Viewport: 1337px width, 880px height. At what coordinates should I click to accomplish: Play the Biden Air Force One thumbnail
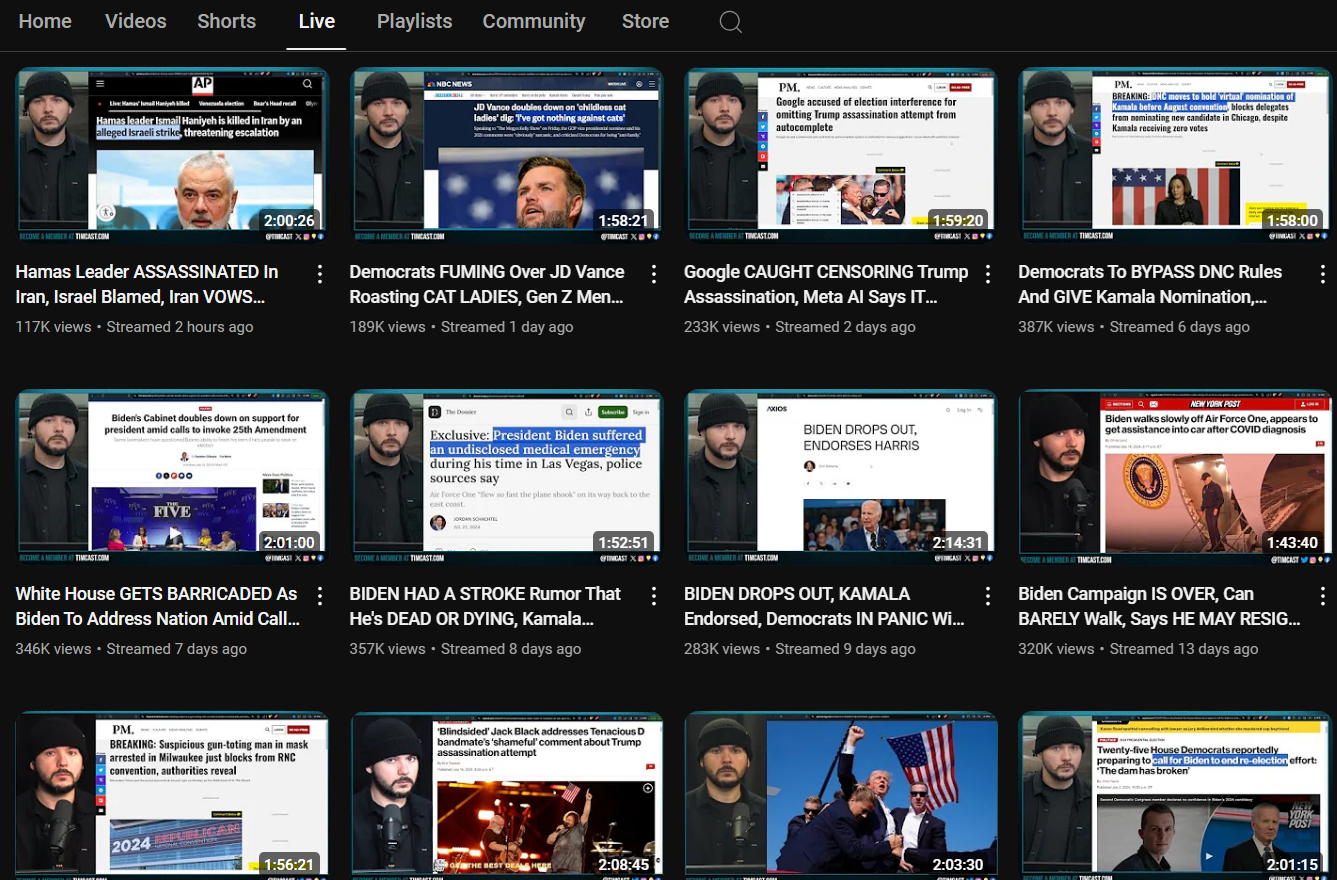click(1174, 477)
